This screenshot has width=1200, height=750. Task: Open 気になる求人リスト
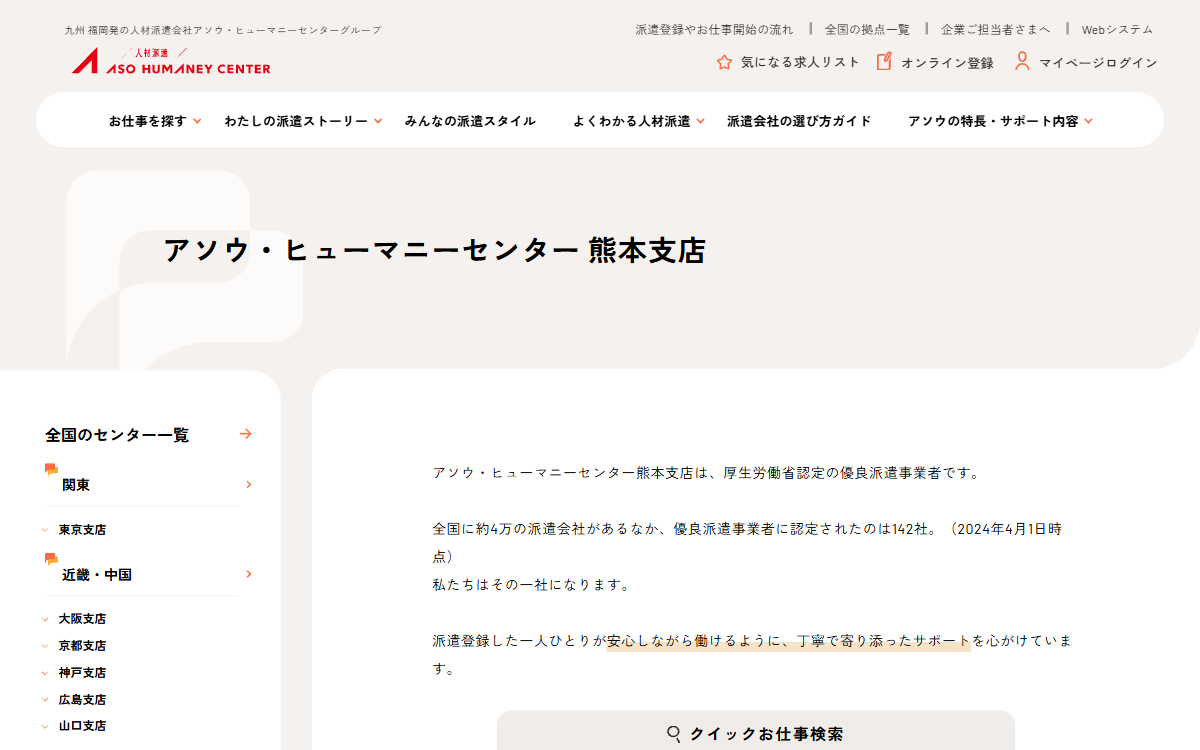tap(800, 62)
